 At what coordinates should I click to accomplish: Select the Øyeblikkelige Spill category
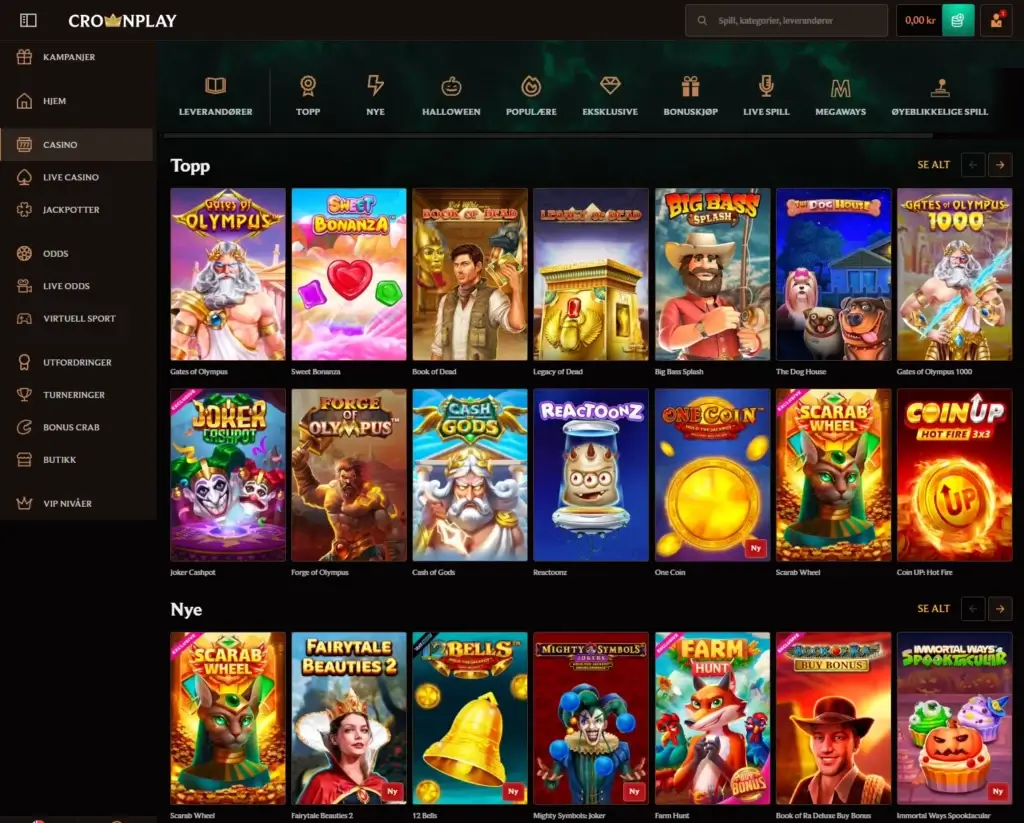(940, 96)
